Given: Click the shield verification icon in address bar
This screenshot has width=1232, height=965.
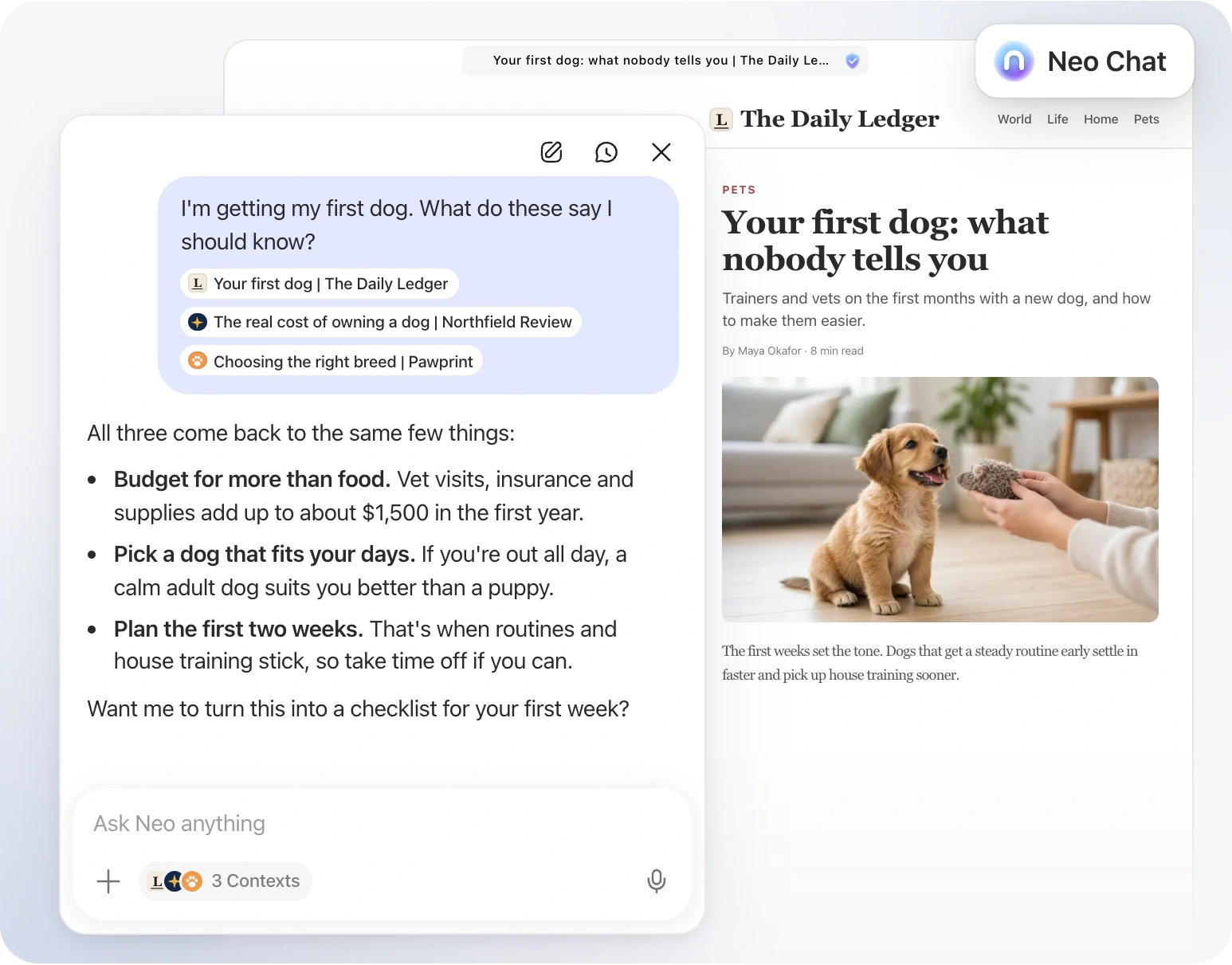Looking at the screenshot, I should 852,61.
